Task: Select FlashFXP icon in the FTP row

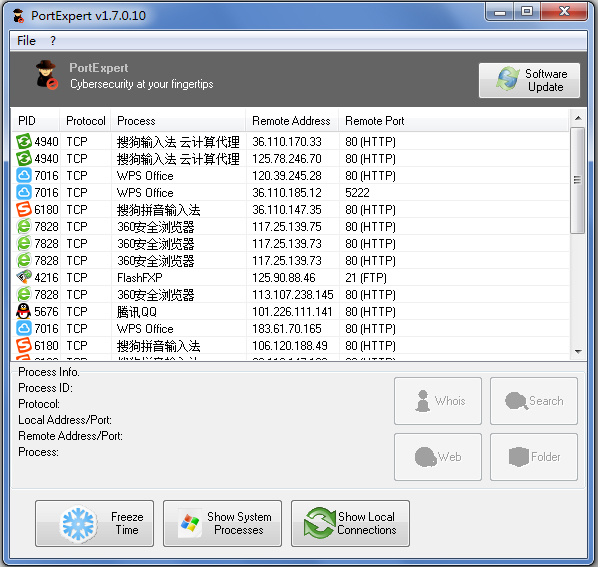Action: click(24, 277)
